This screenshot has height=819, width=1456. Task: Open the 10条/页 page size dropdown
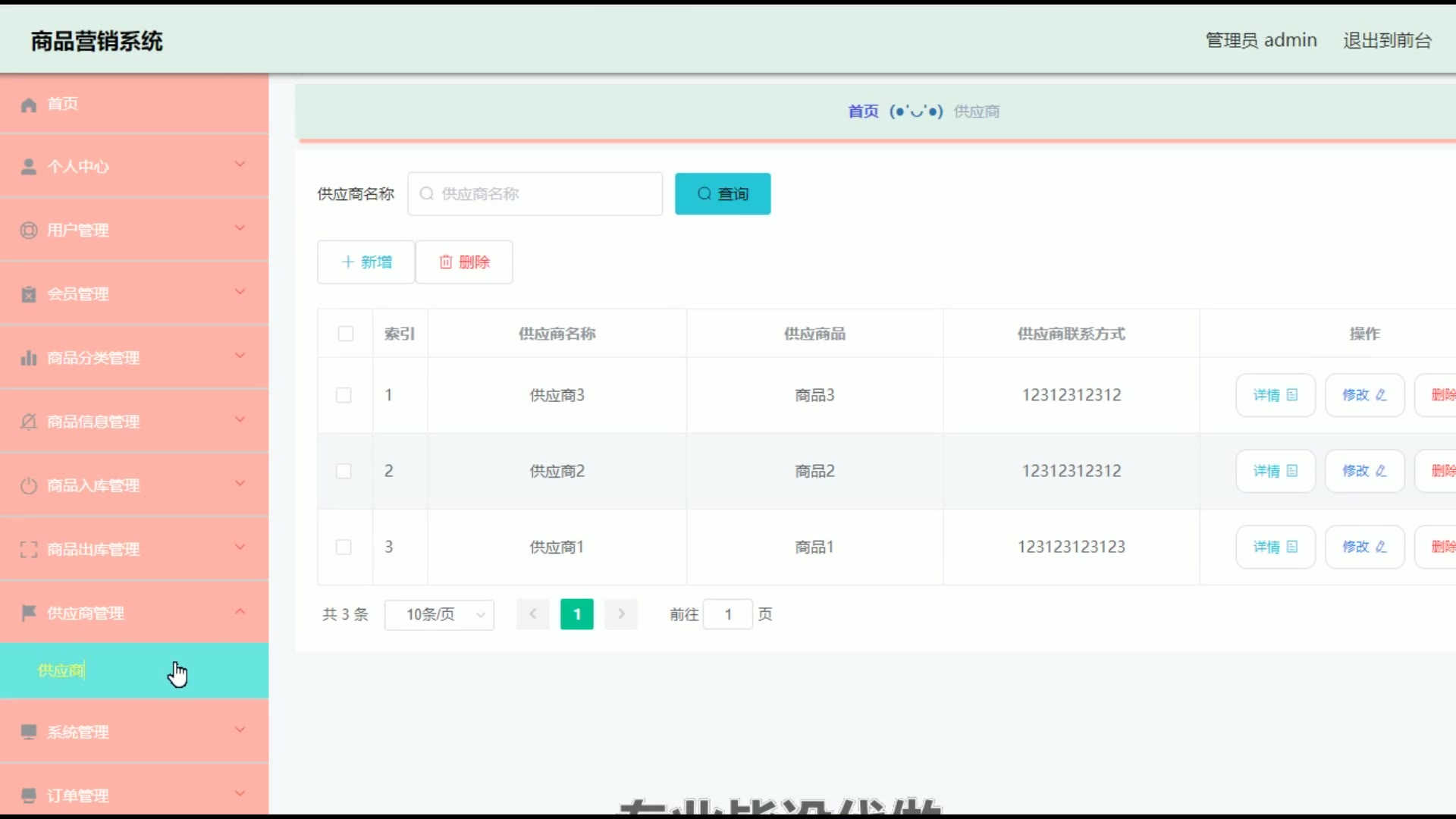click(439, 615)
